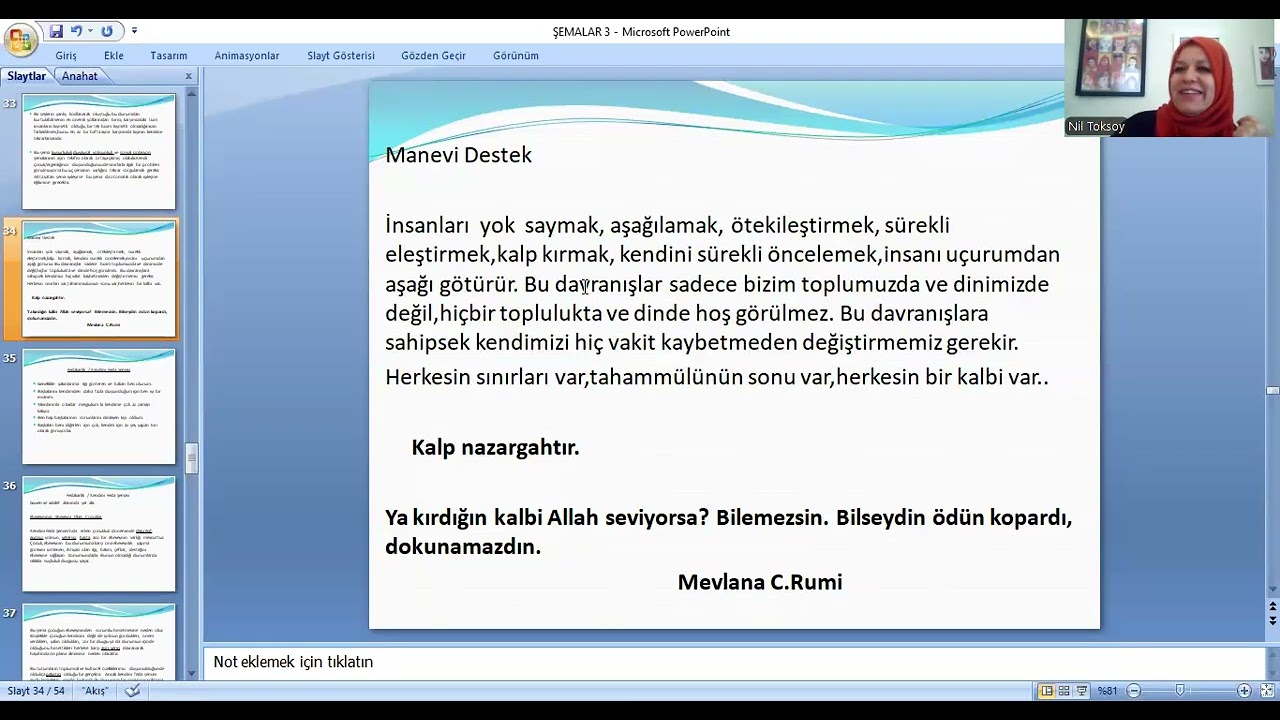This screenshot has height=720, width=1280.
Task: Select the Slaytlar pane tab
Action: click(27, 76)
